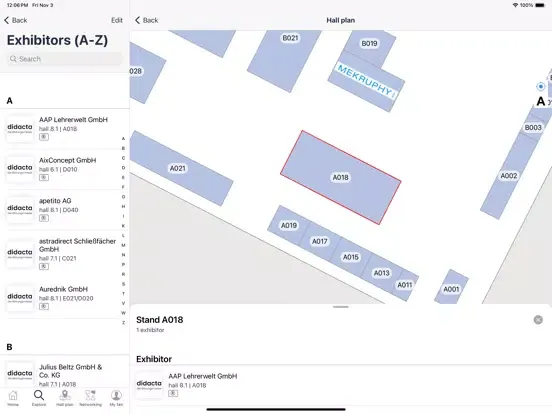552x414 pixels.
Task: Select stand A013 on the map
Action: tap(381, 273)
